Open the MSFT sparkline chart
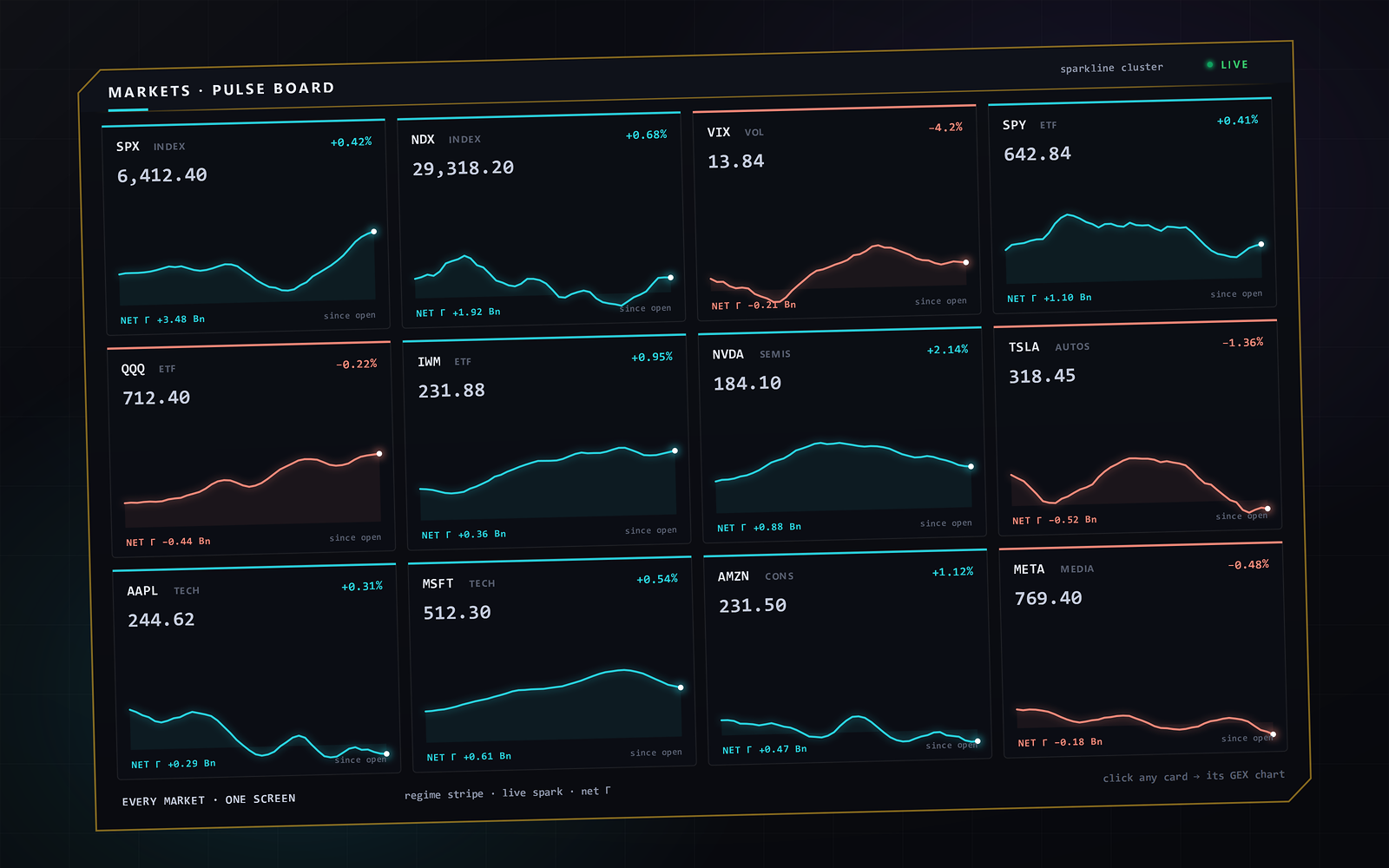 553,704
